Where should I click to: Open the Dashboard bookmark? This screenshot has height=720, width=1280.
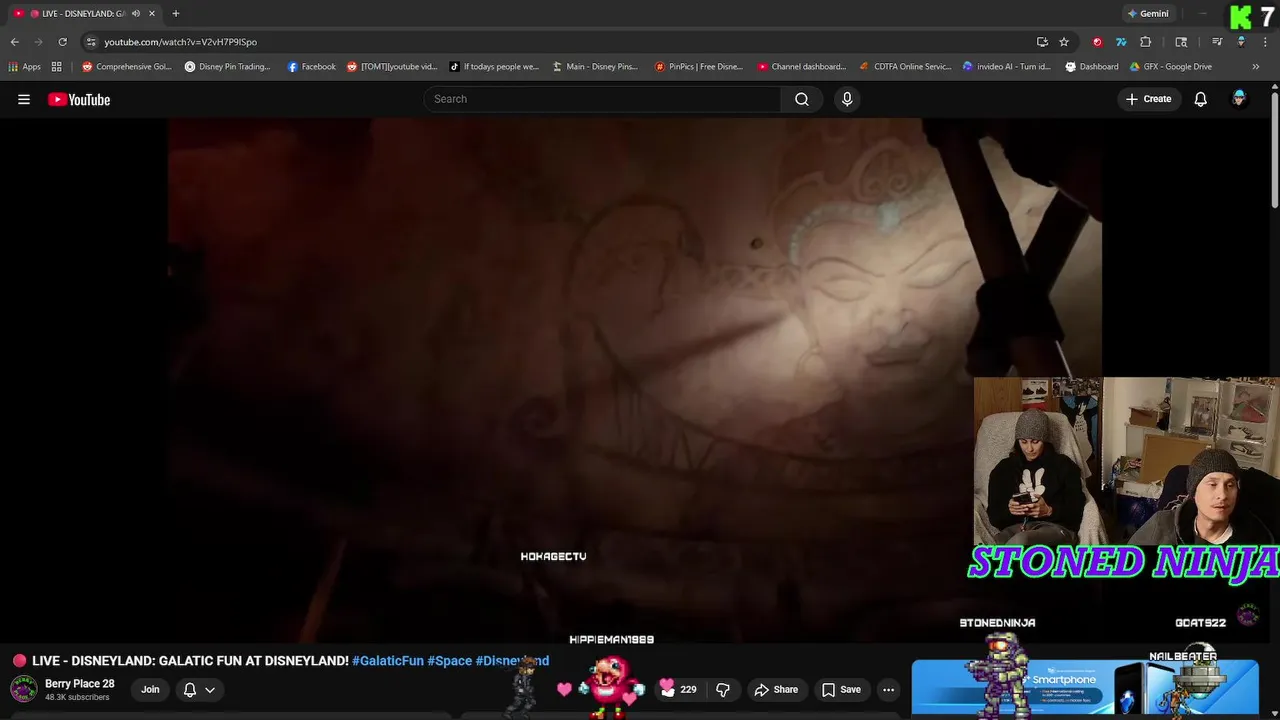1091,67
